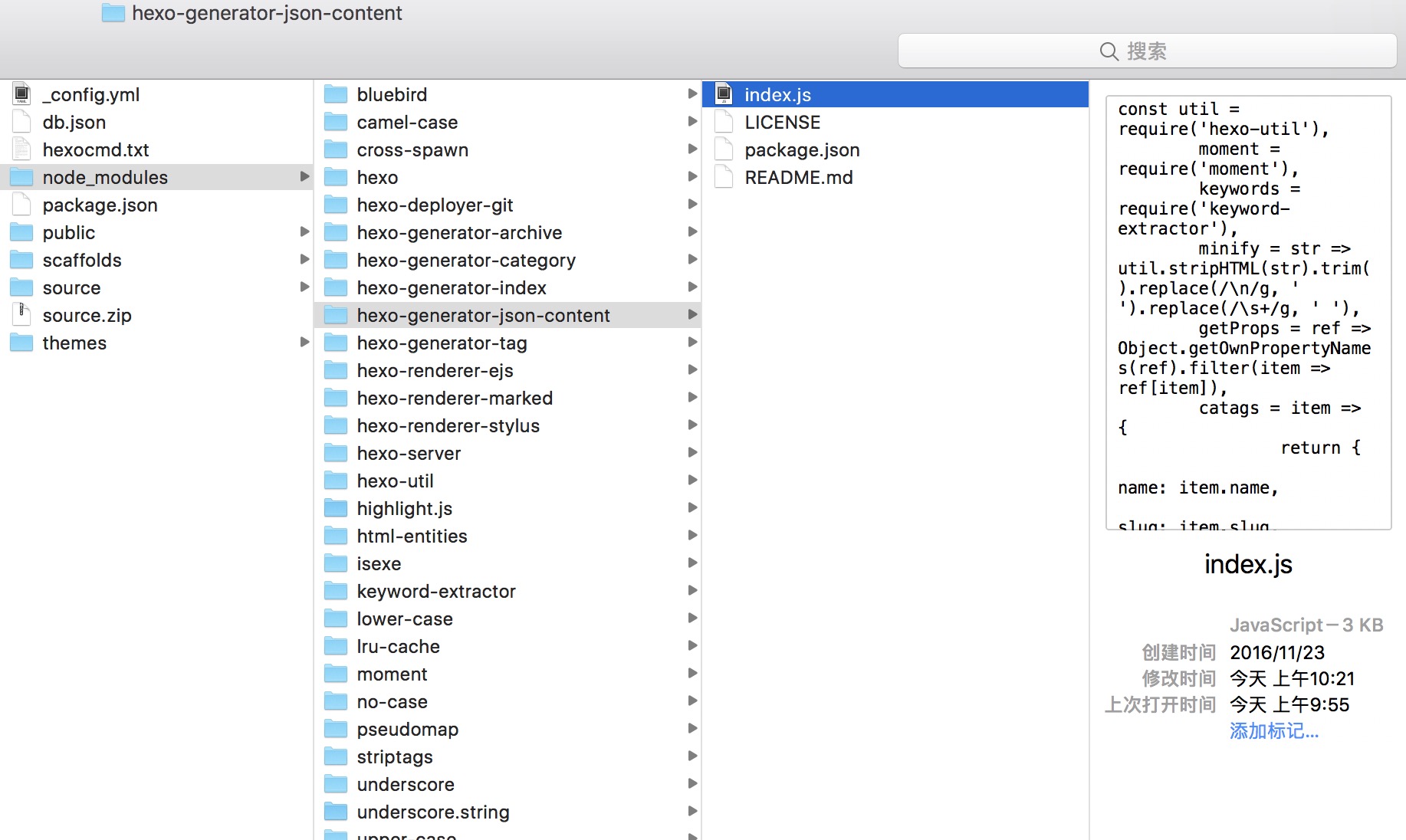The image size is (1406, 840).
Task: Click the index.js code preview pane
Action: pos(1248,312)
